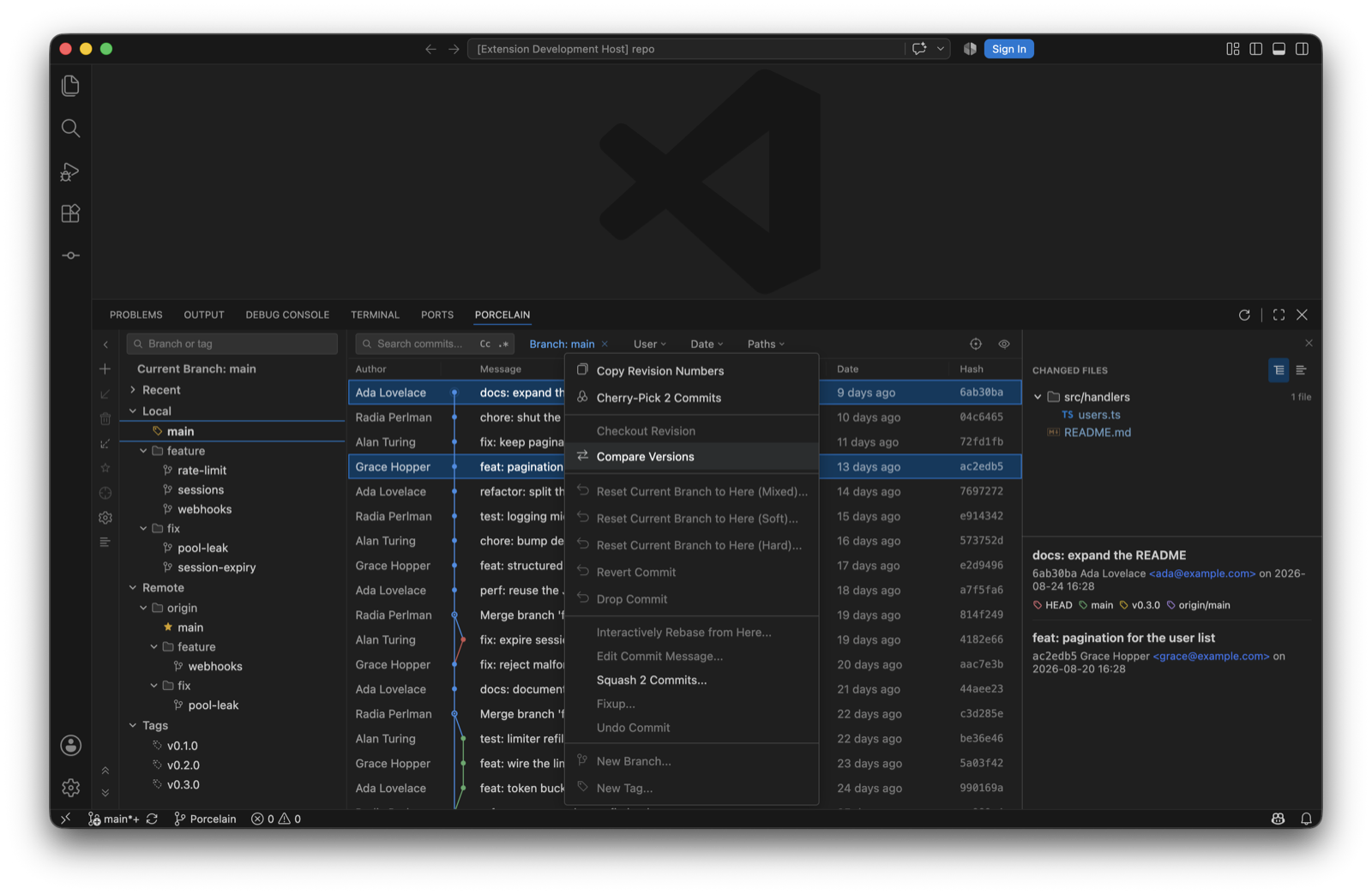1372x894 pixels.
Task: Open the Date filter dropdown
Action: (x=707, y=344)
